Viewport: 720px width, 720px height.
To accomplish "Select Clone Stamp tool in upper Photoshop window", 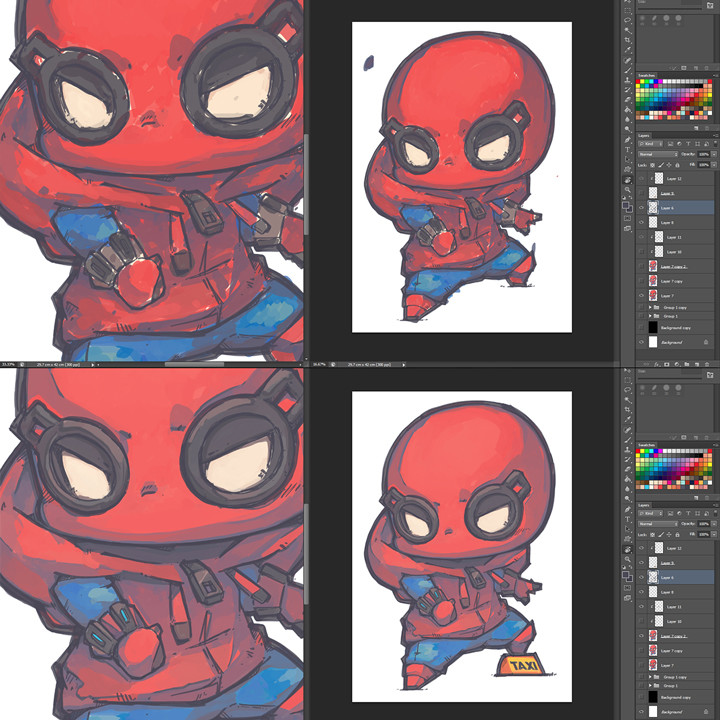I will [x=628, y=80].
